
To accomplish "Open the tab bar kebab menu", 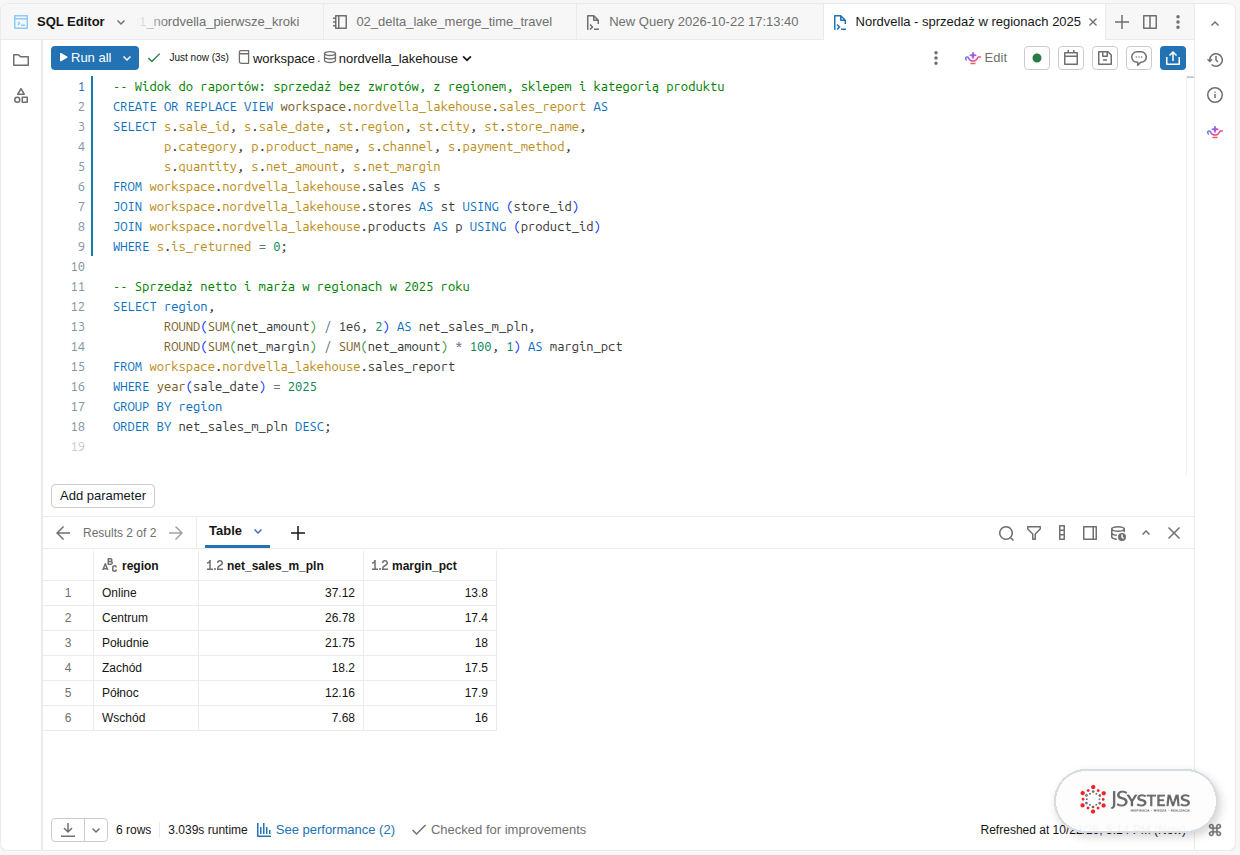I will [x=1178, y=22].
